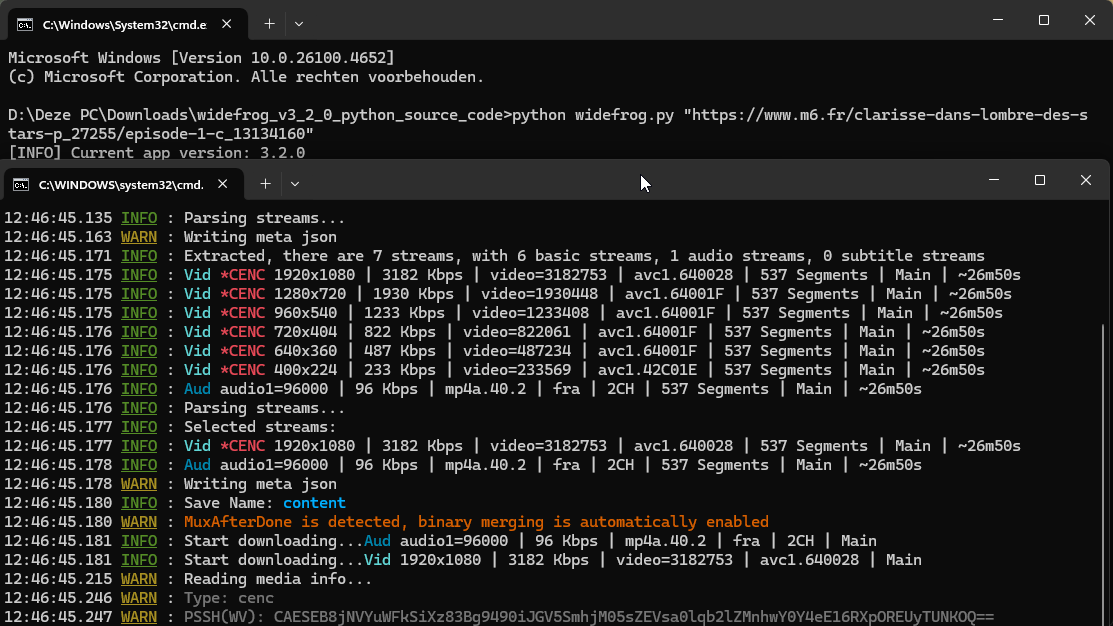The height and width of the screenshot is (626, 1113).
Task: Close the C:\WINDOWS\system32\cmd. tab
Action: [x=223, y=184]
